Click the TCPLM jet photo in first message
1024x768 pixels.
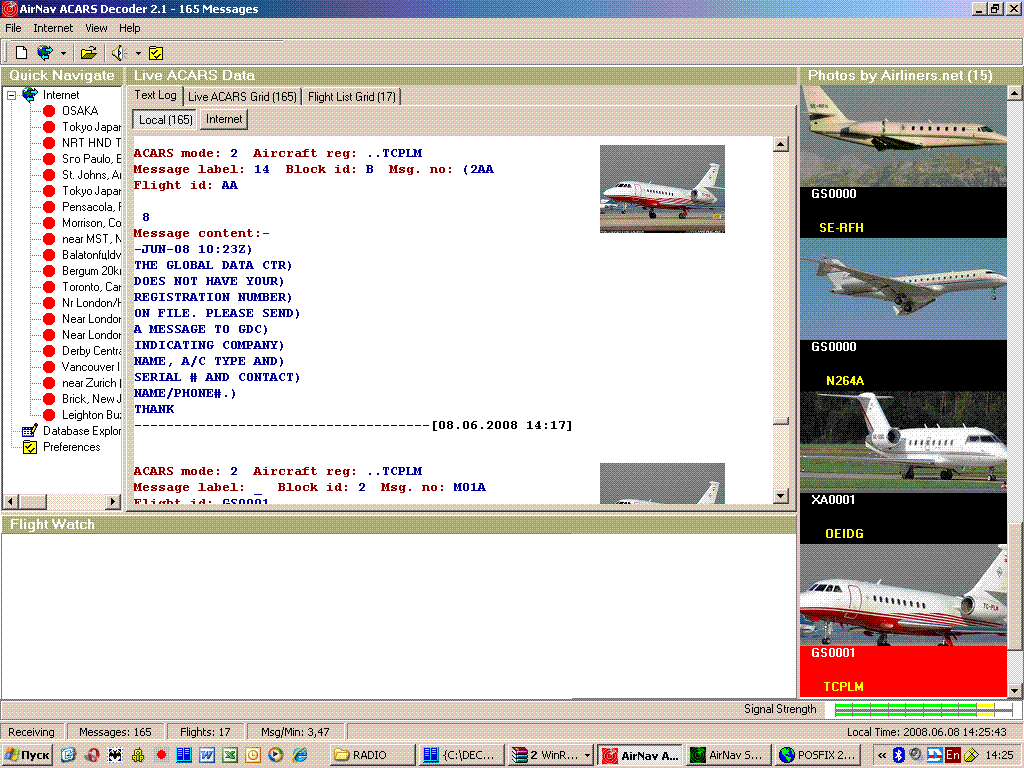coord(662,189)
